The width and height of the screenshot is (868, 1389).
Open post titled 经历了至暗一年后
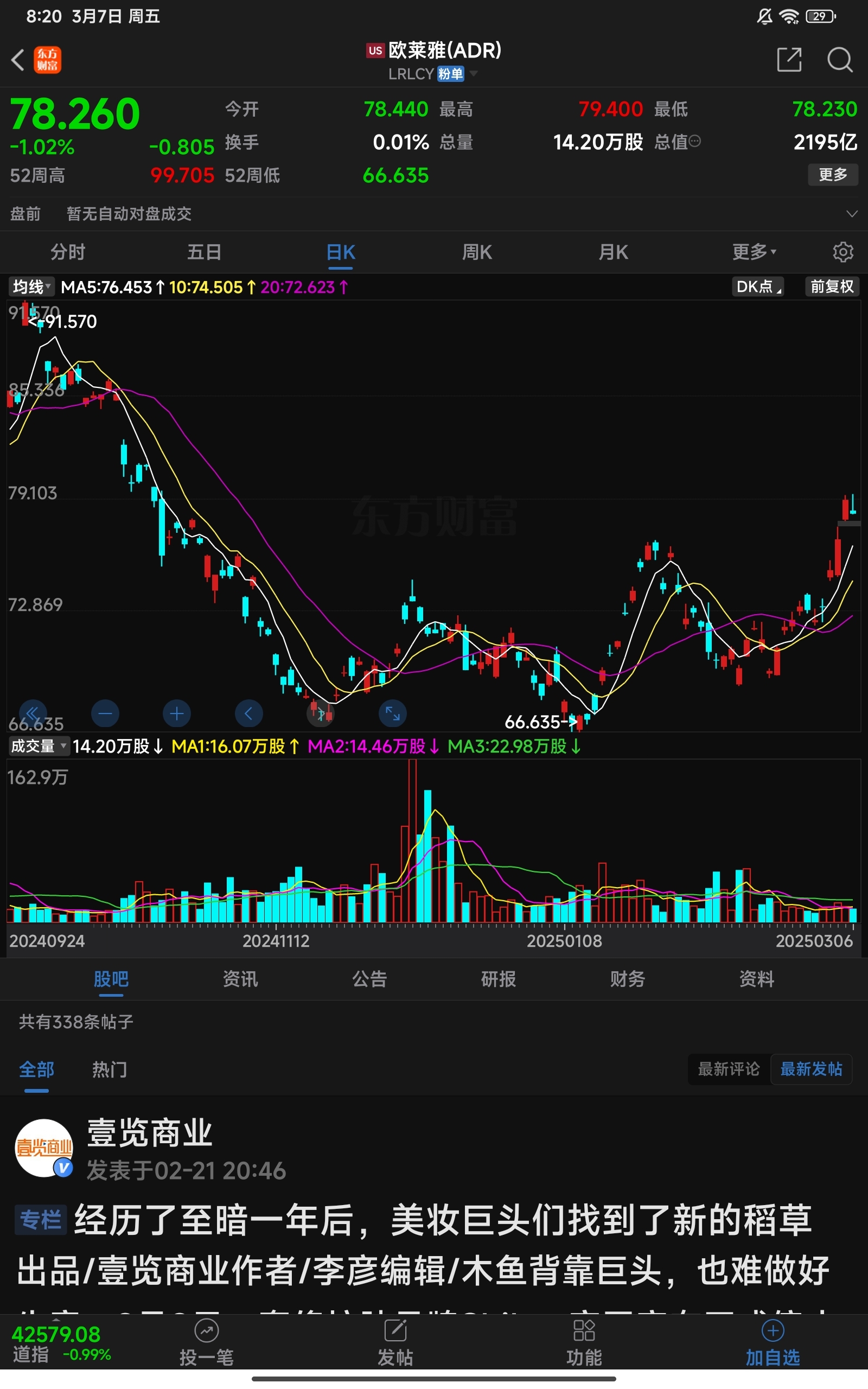coord(443,1220)
